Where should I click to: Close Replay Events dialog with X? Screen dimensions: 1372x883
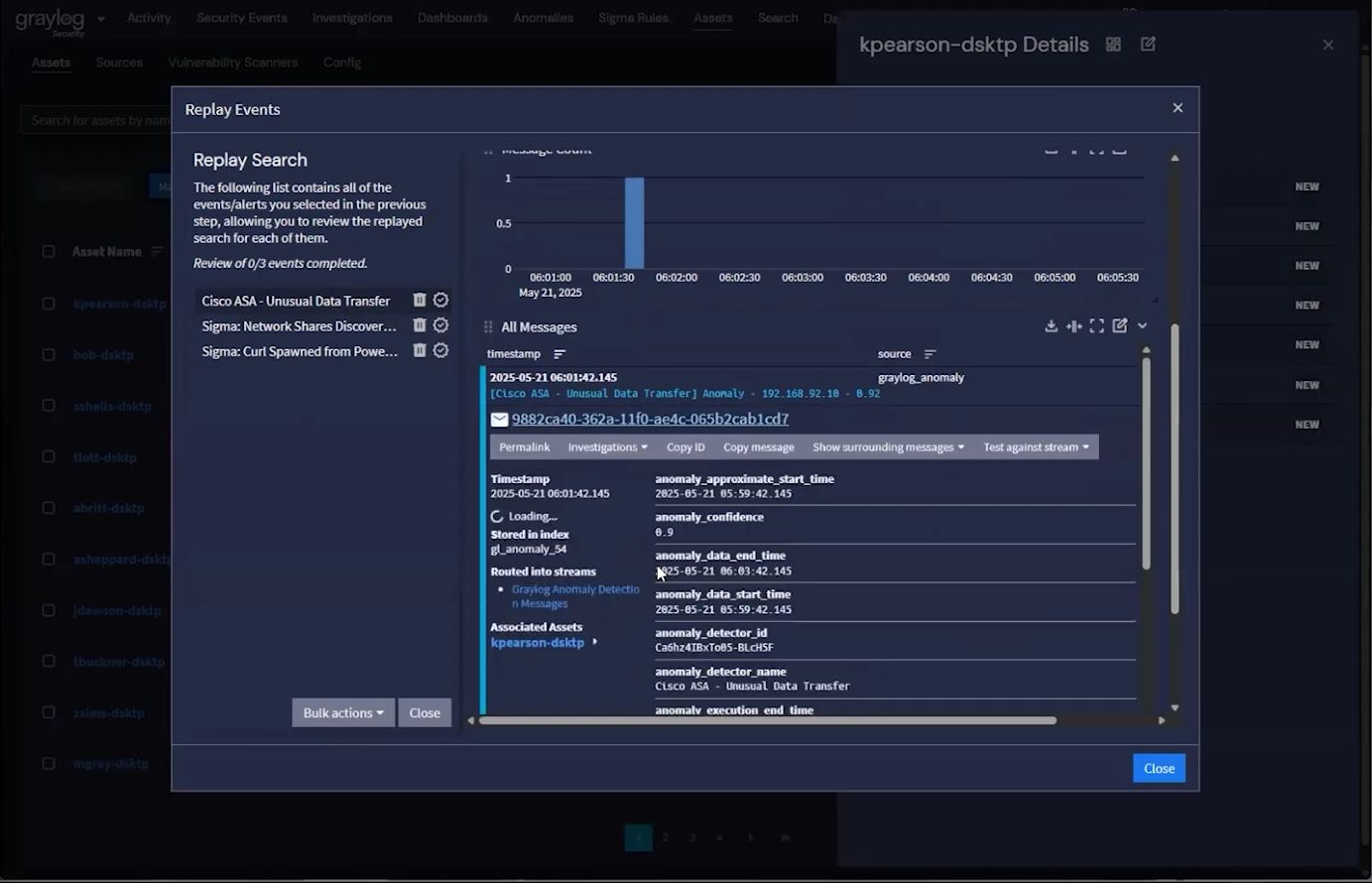pyautogui.click(x=1178, y=108)
